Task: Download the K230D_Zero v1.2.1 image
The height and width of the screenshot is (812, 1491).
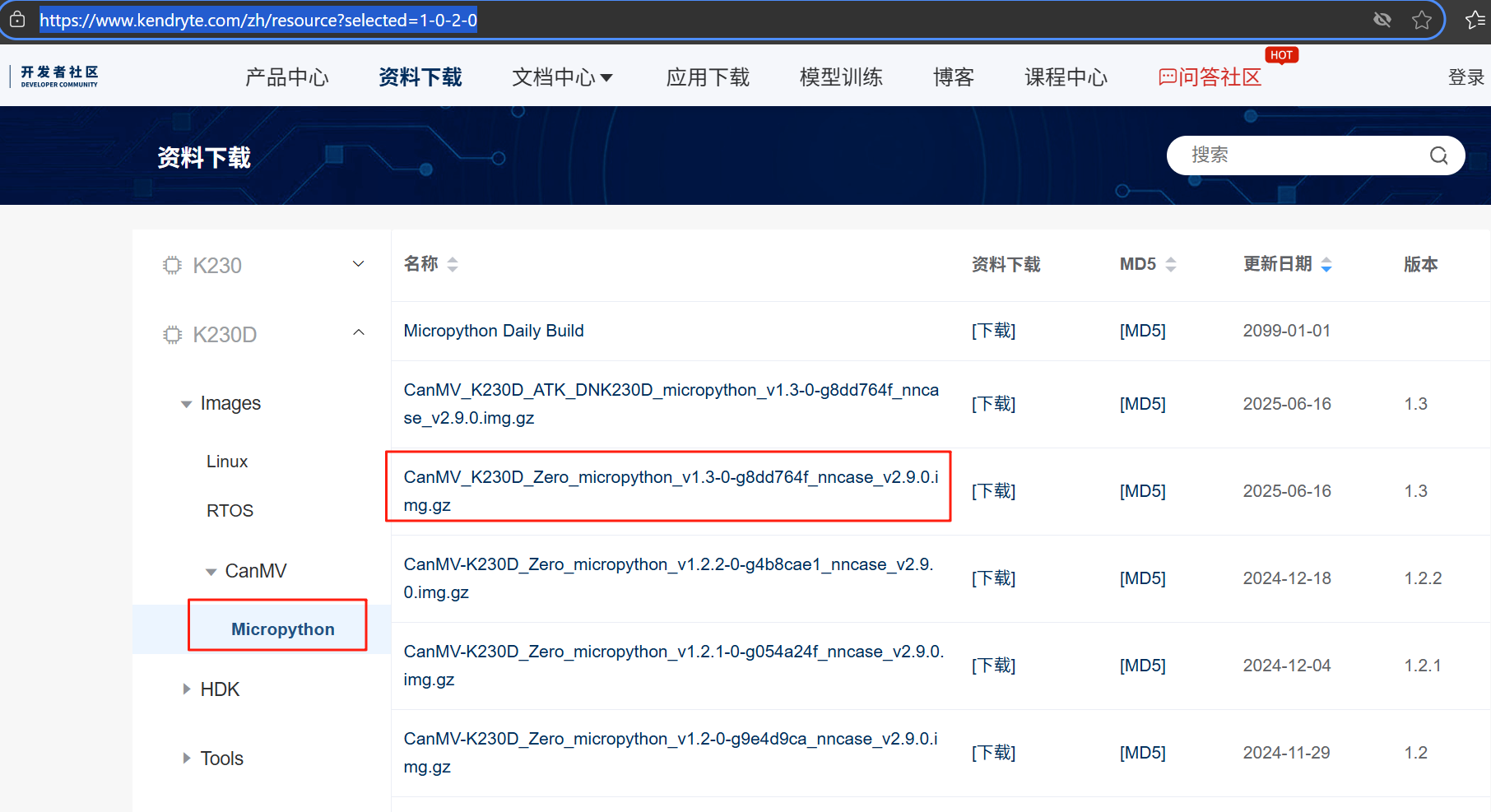Action: (994, 666)
